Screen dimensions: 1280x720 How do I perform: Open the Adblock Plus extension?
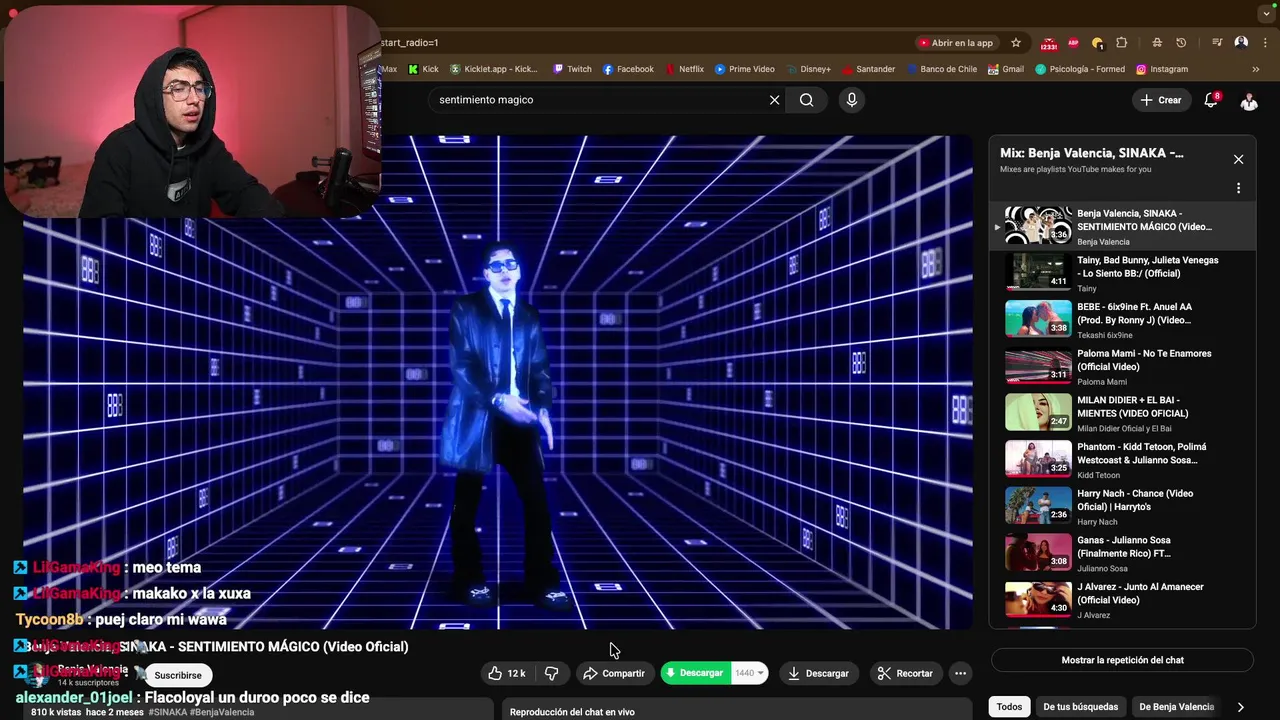1074,43
